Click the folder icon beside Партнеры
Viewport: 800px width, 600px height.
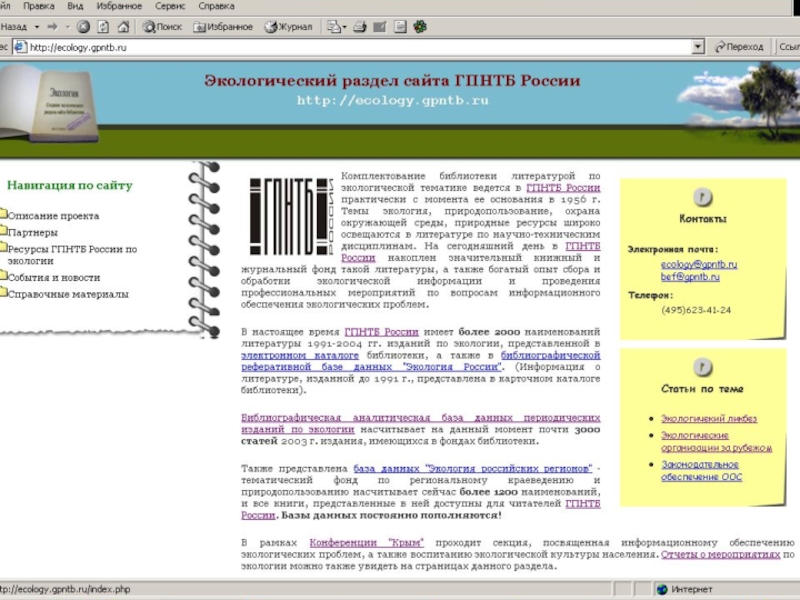pyautogui.click(x=3, y=232)
